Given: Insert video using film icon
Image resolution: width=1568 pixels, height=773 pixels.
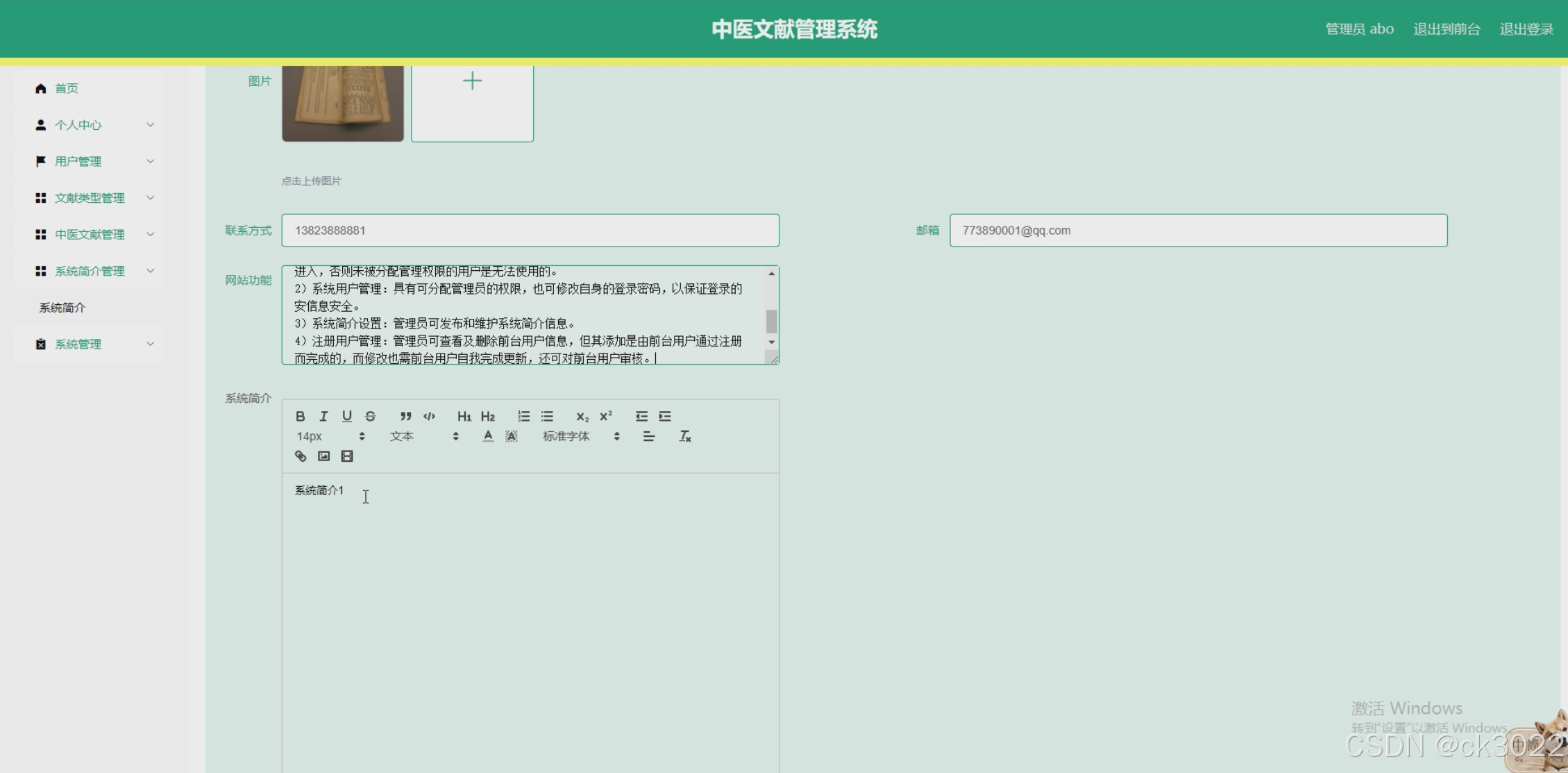Looking at the screenshot, I should [347, 456].
